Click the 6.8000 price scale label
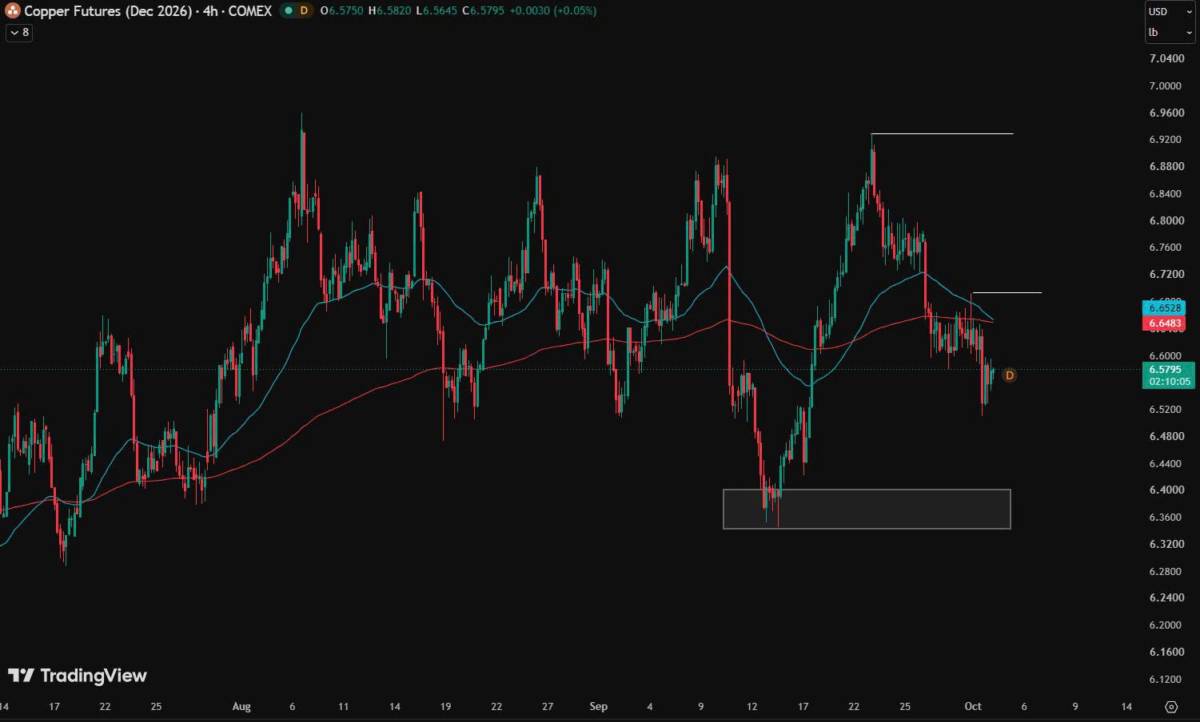The height and width of the screenshot is (722, 1200). coord(1165,221)
